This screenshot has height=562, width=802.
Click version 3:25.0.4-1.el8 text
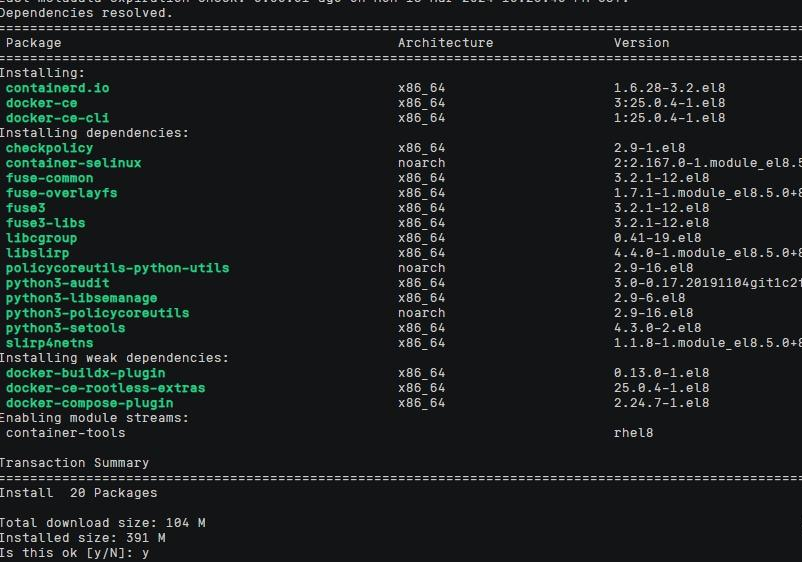670,103
